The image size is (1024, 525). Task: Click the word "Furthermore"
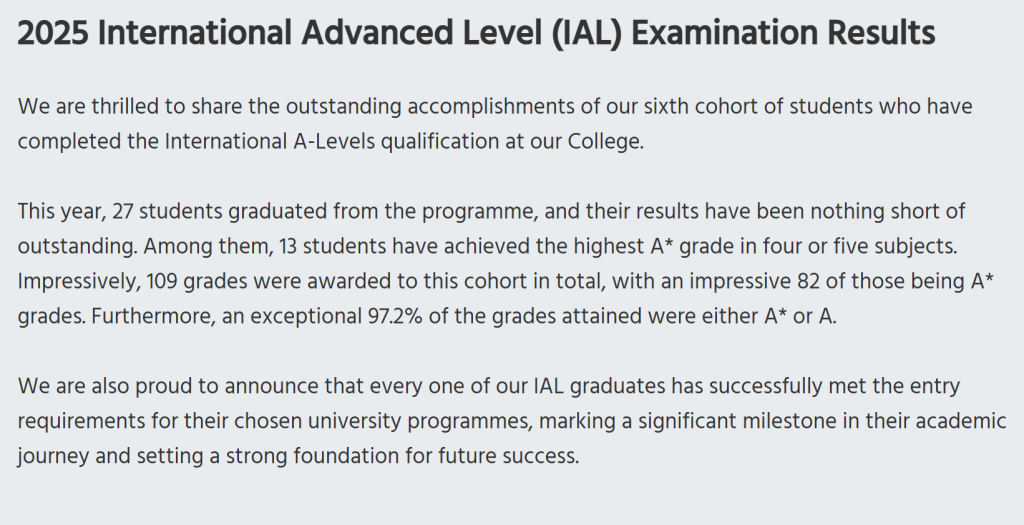click(132, 317)
